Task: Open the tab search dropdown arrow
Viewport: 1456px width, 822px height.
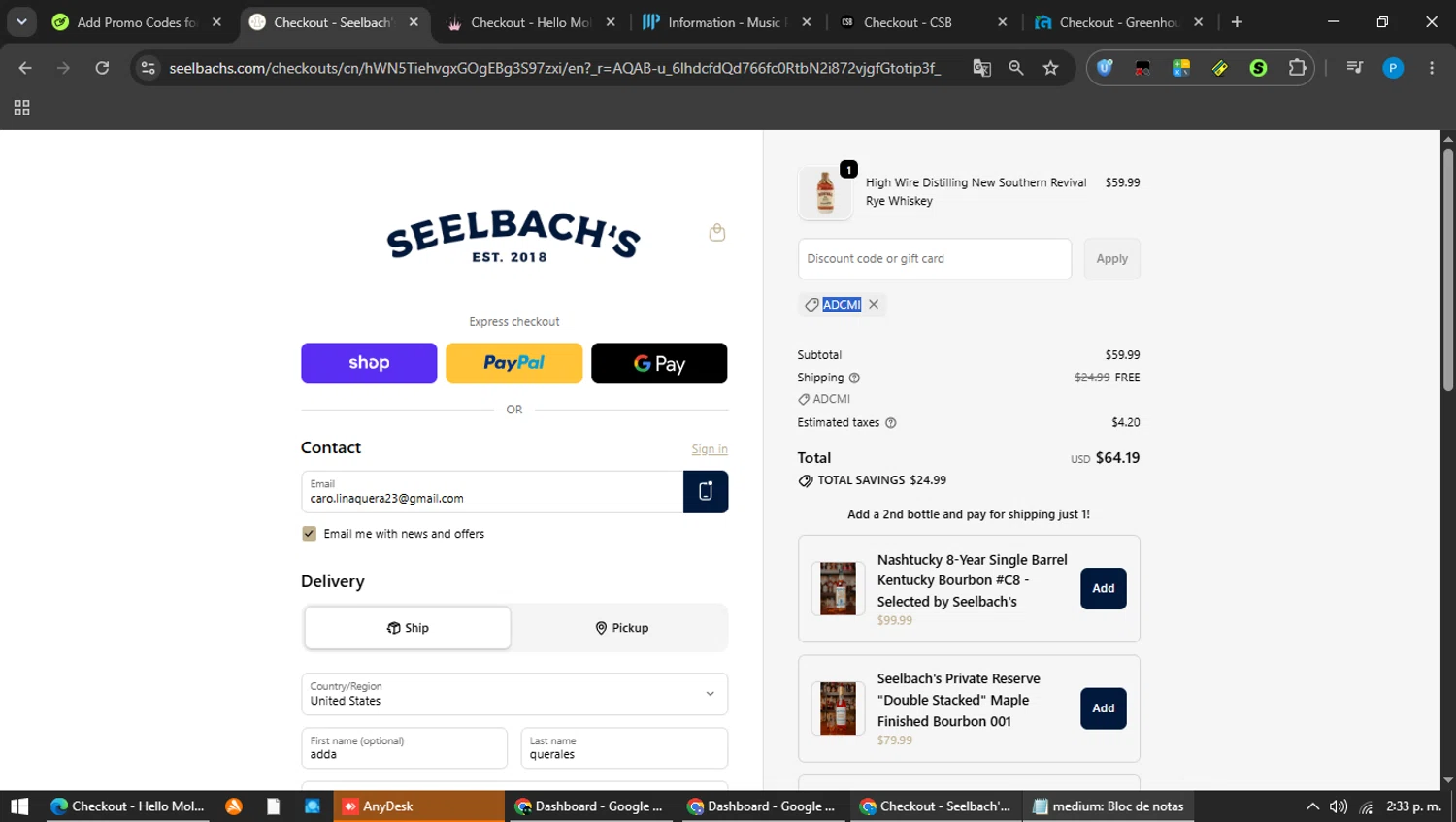Action: coord(21,22)
